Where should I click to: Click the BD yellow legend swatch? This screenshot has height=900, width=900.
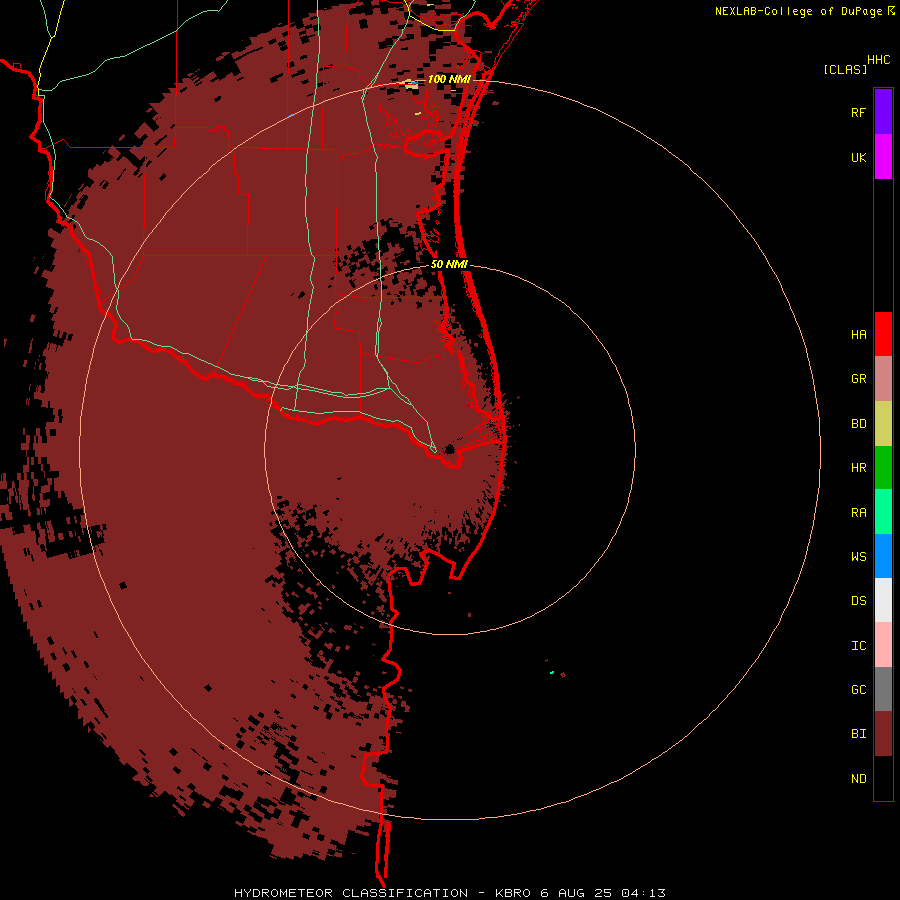click(x=883, y=423)
